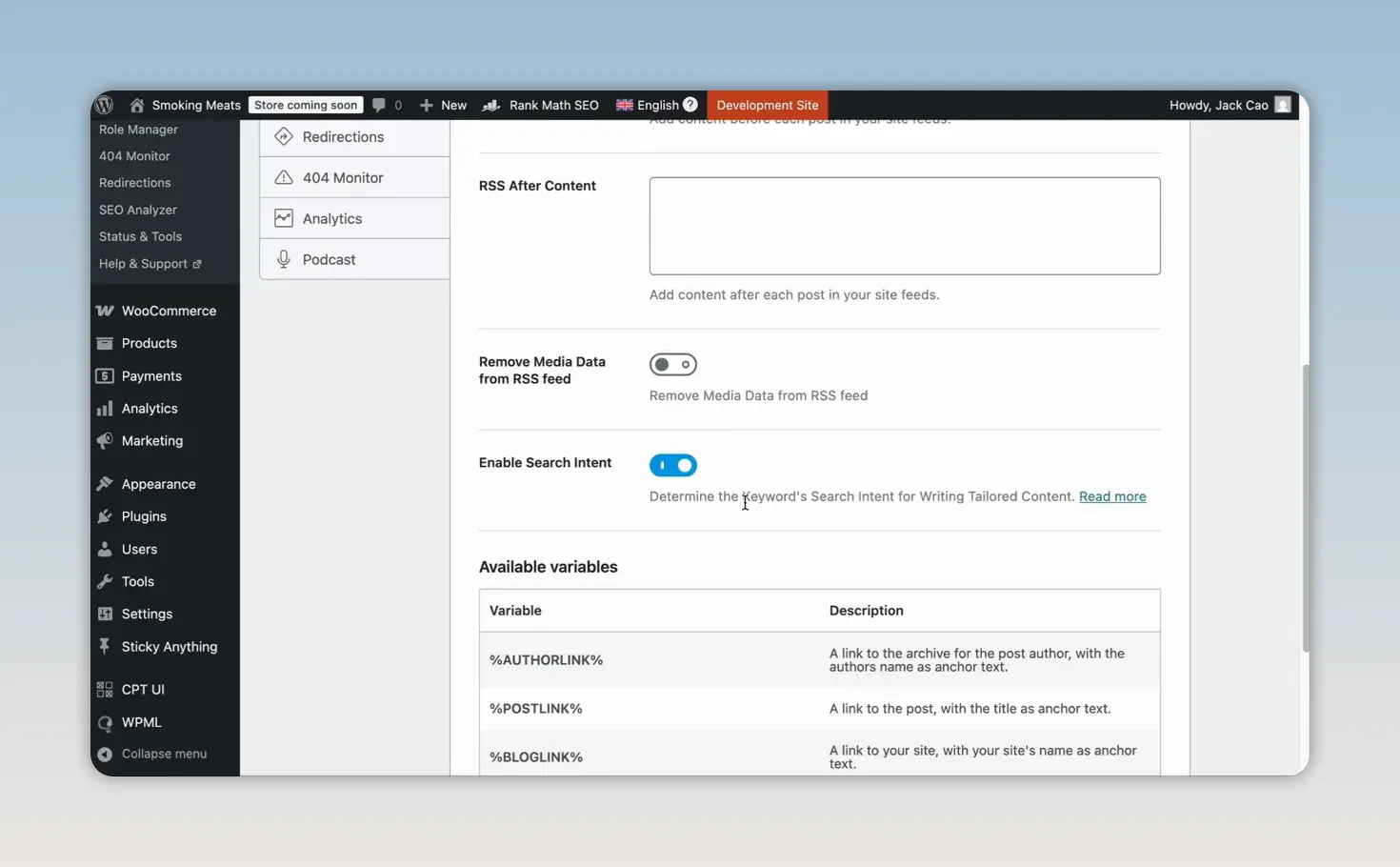Click the WooCommerce sidebar icon
This screenshot has width=1400, height=867.
[x=105, y=311]
